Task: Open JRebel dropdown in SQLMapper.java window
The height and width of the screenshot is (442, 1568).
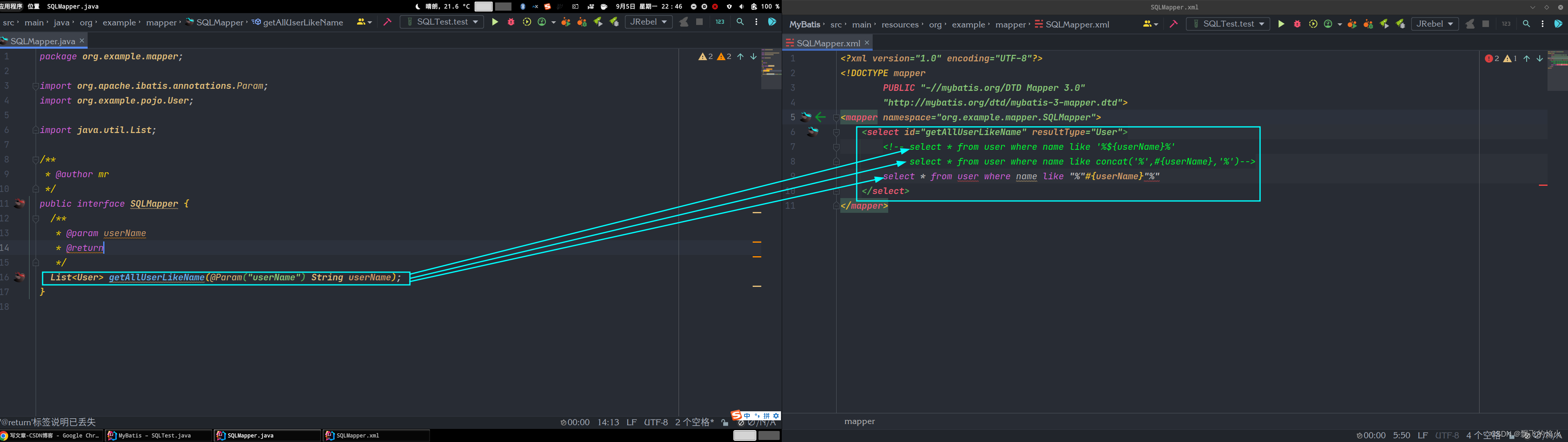Action: pos(649,22)
